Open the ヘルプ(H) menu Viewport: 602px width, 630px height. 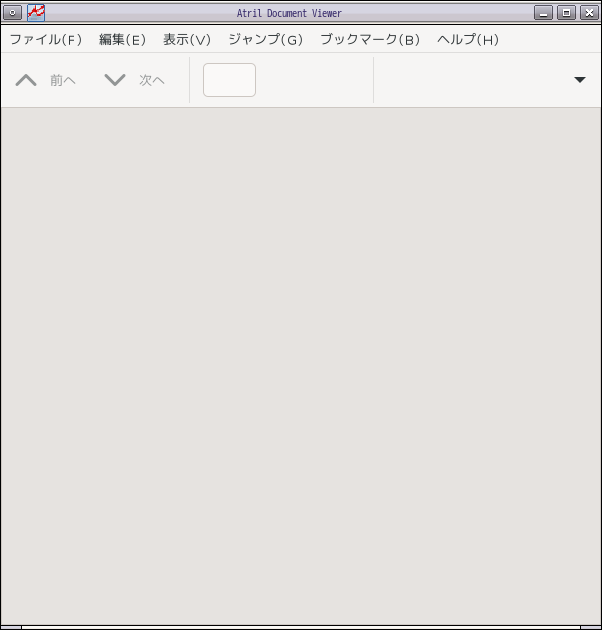point(468,39)
